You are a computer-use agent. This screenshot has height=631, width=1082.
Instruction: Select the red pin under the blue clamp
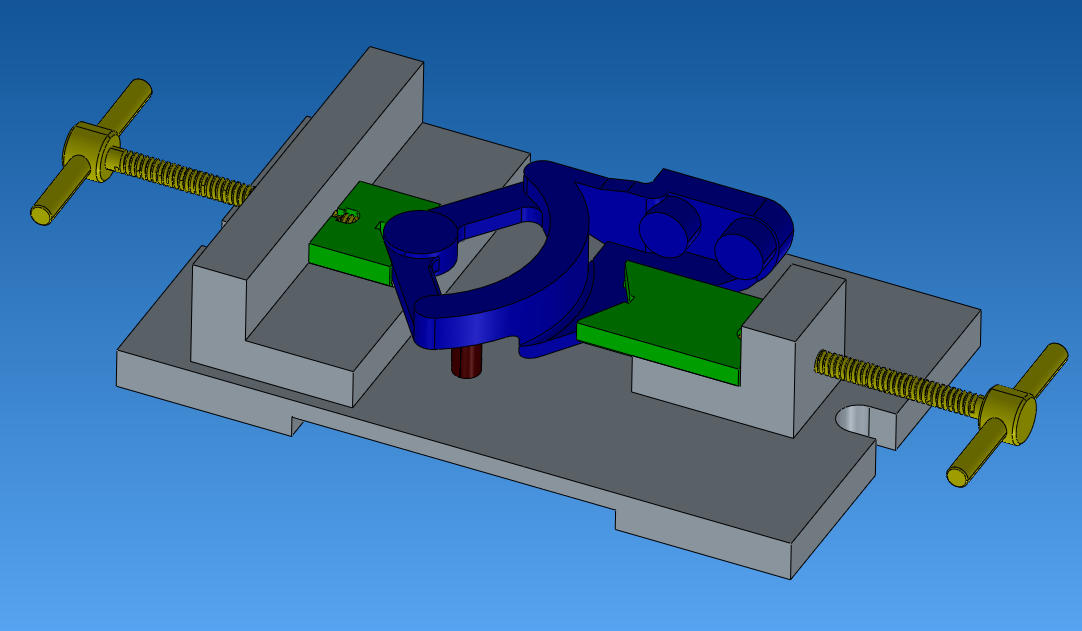coord(465,362)
